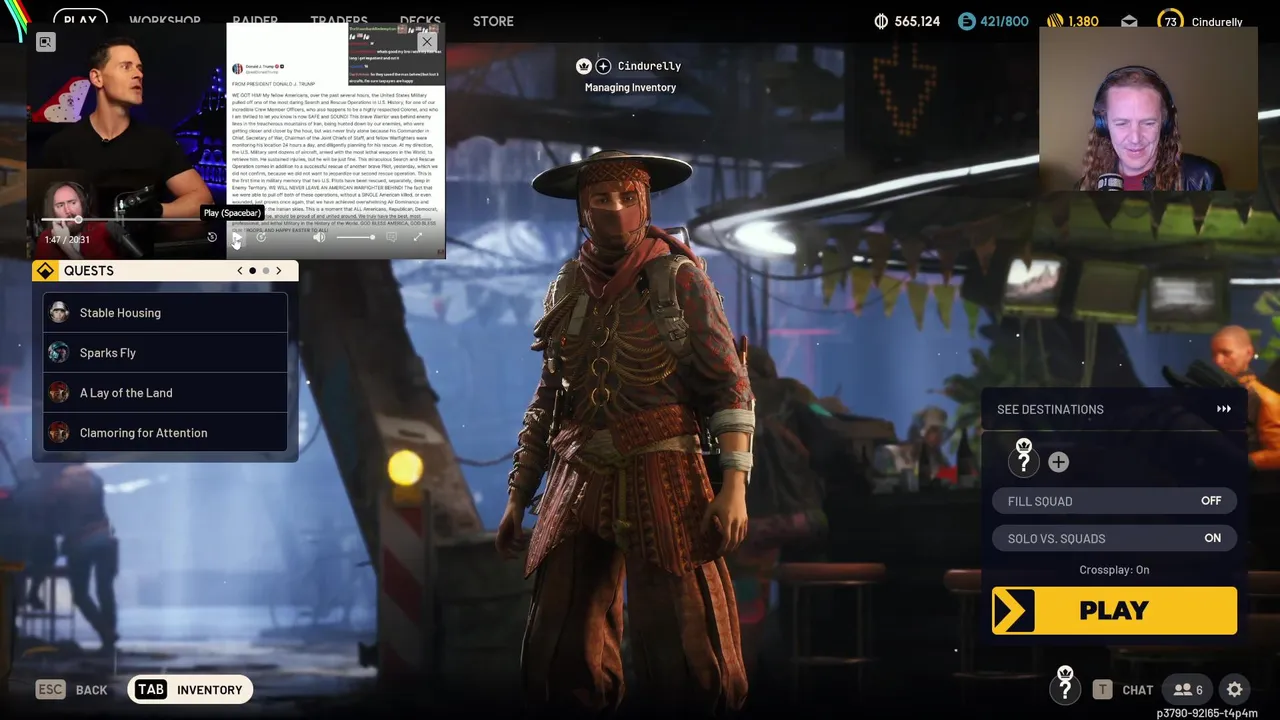Add a squad member with plus button

1058,462
